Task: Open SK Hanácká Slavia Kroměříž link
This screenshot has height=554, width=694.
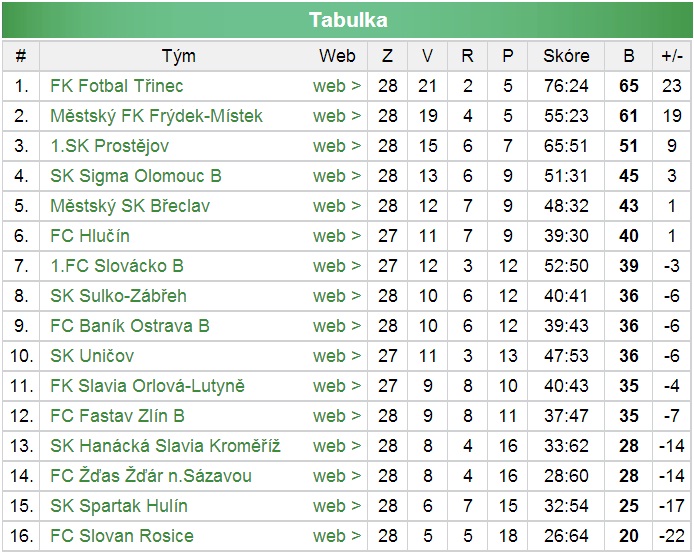Action: (165, 446)
